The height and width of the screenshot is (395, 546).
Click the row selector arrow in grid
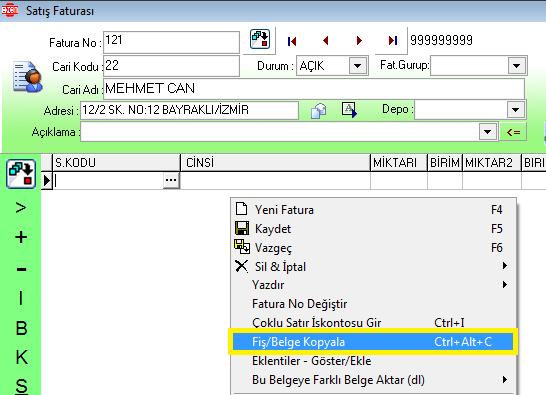pos(47,181)
